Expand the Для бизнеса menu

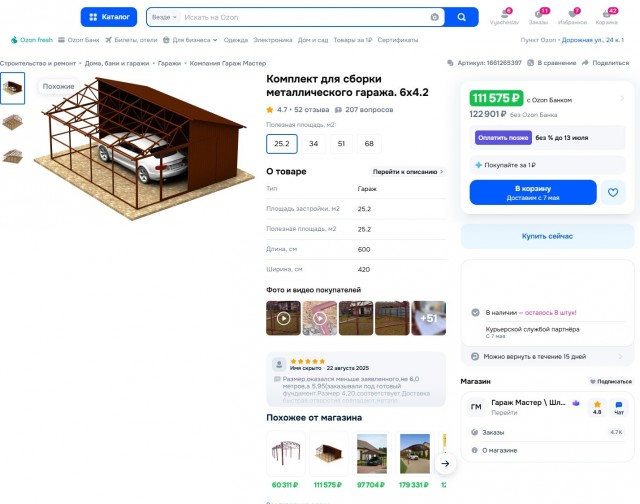click(190, 40)
